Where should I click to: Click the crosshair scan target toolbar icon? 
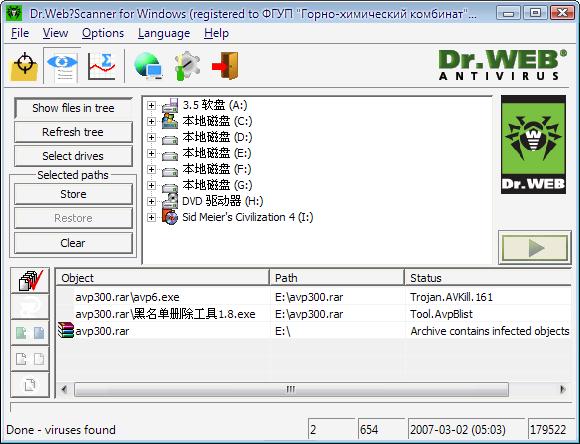[24, 66]
